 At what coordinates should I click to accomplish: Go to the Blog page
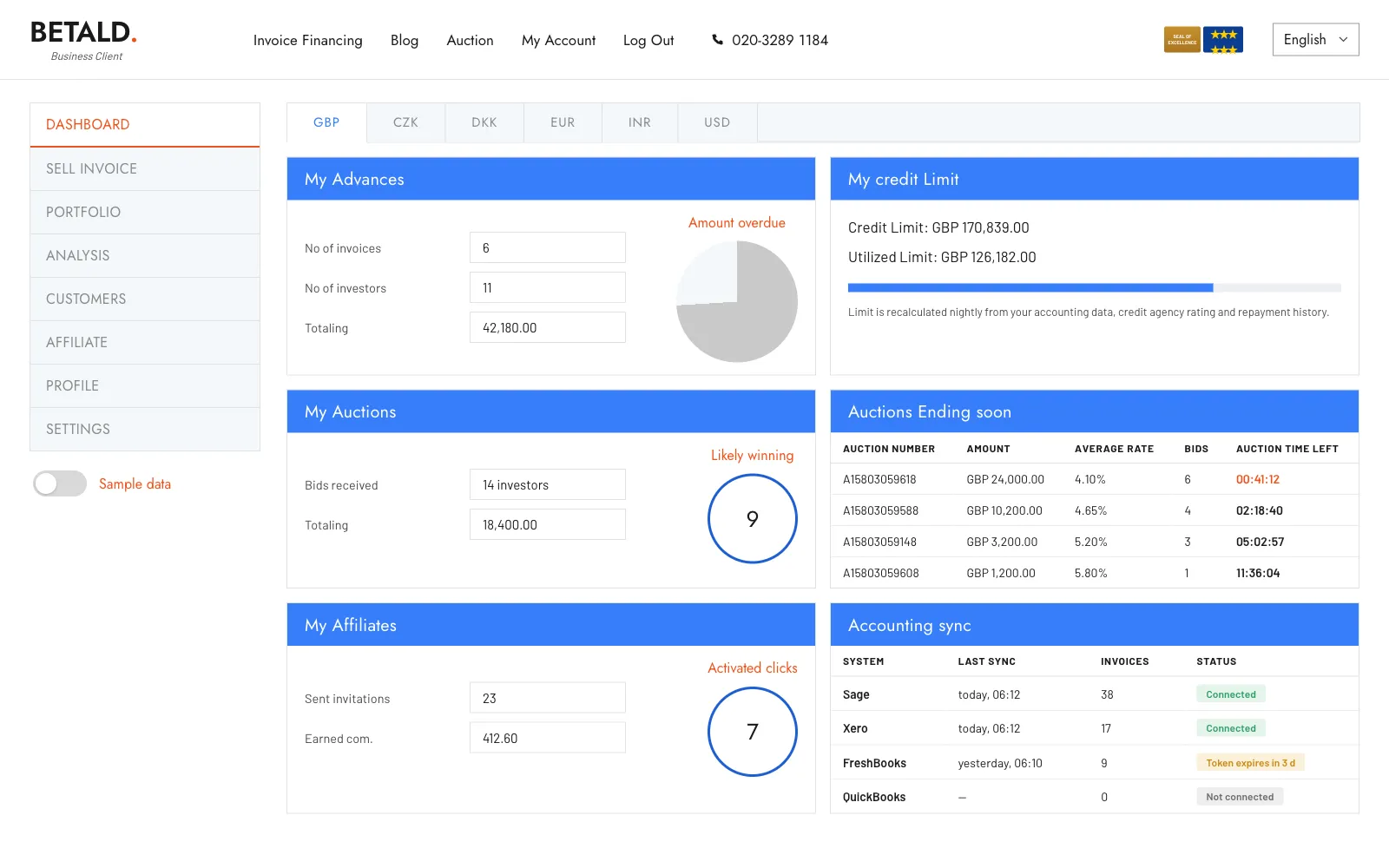[x=405, y=40]
